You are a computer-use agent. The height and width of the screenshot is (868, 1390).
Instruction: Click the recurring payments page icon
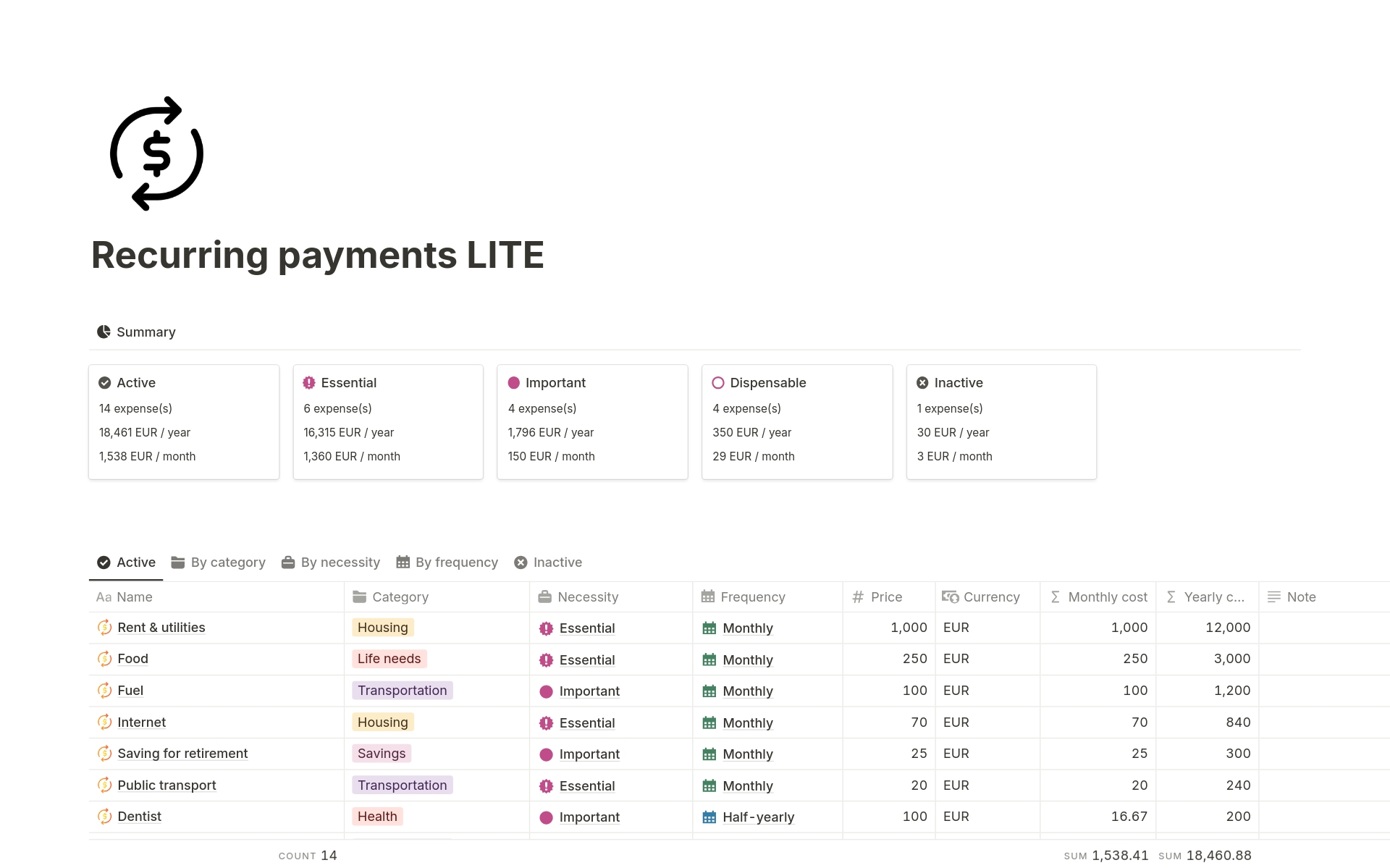[156, 153]
